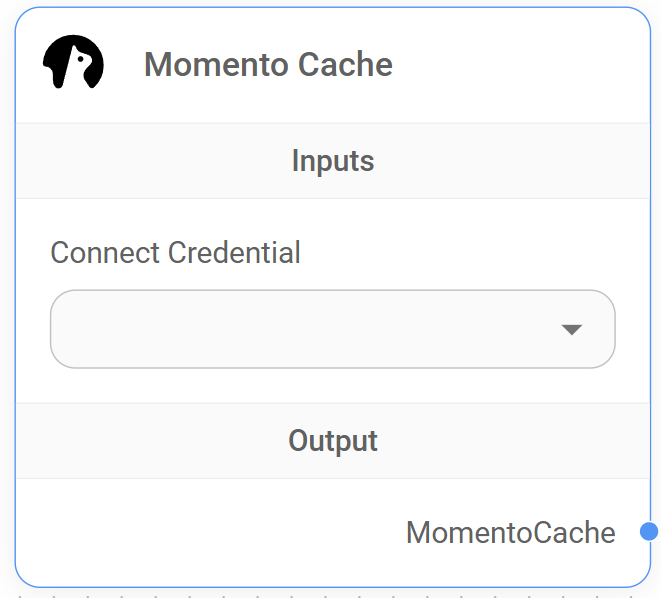
Task: Click the blue MomentoCache output connector dot
Action: click(648, 531)
